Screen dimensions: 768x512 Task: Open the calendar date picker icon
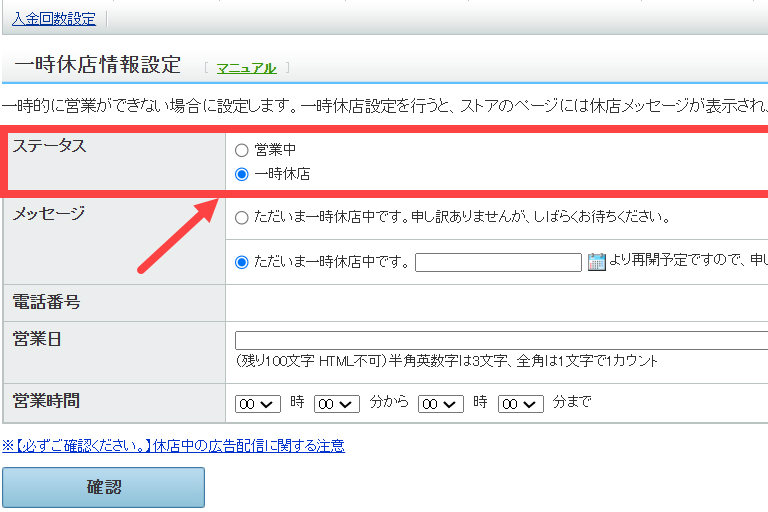[596, 262]
